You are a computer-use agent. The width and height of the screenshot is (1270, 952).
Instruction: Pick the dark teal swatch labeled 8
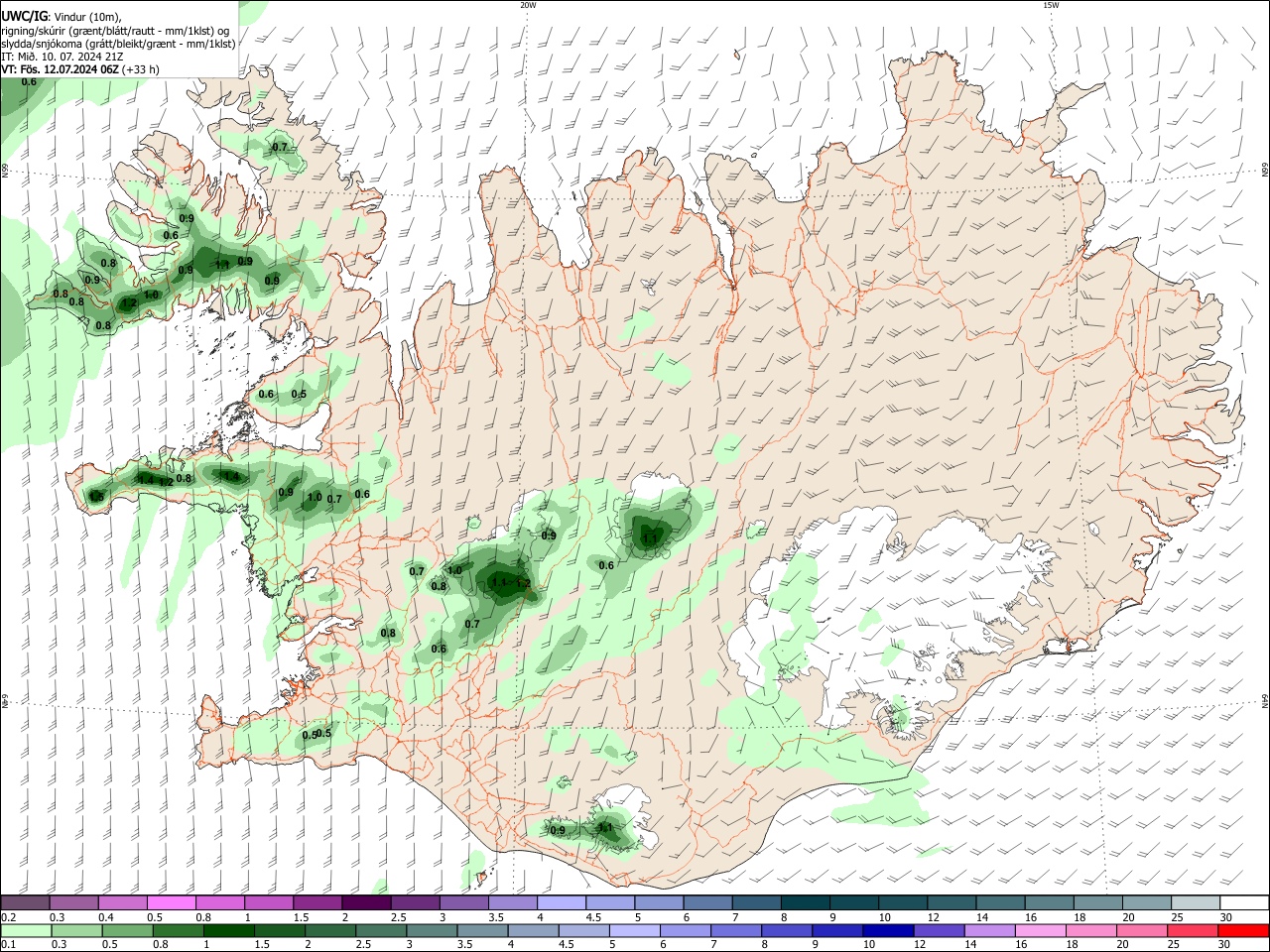click(x=806, y=903)
